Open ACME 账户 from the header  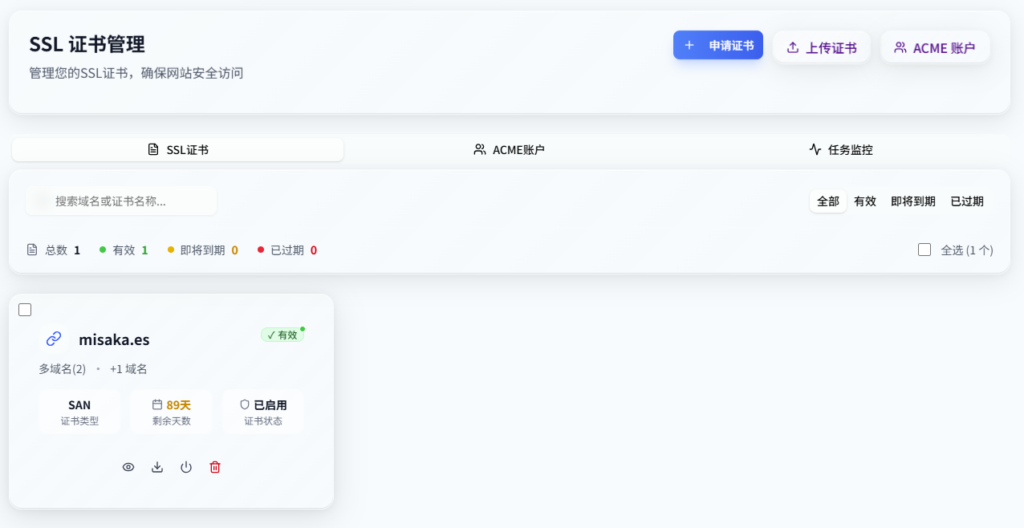[x=934, y=47]
